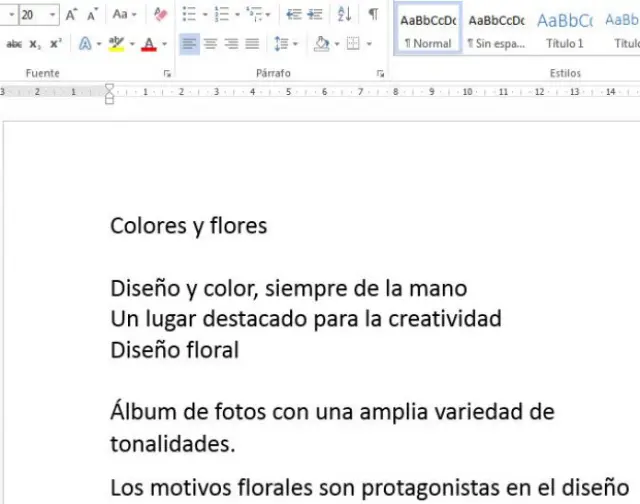Decrease the paragraph indent
The width and height of the screenshot is (640, 504).
tap(294, 15)
